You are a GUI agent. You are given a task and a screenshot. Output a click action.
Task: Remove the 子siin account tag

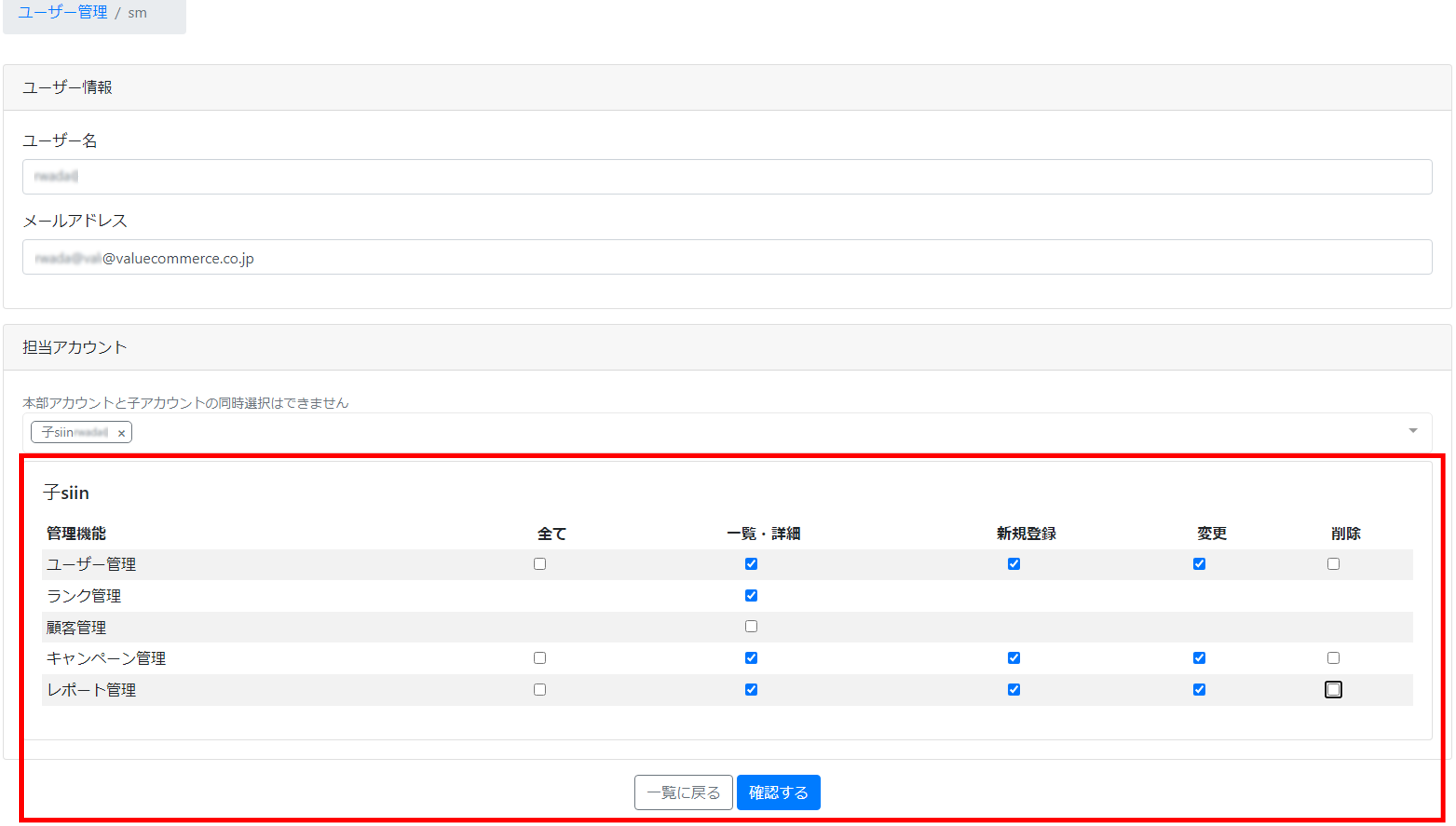click(x=122, y=433)
